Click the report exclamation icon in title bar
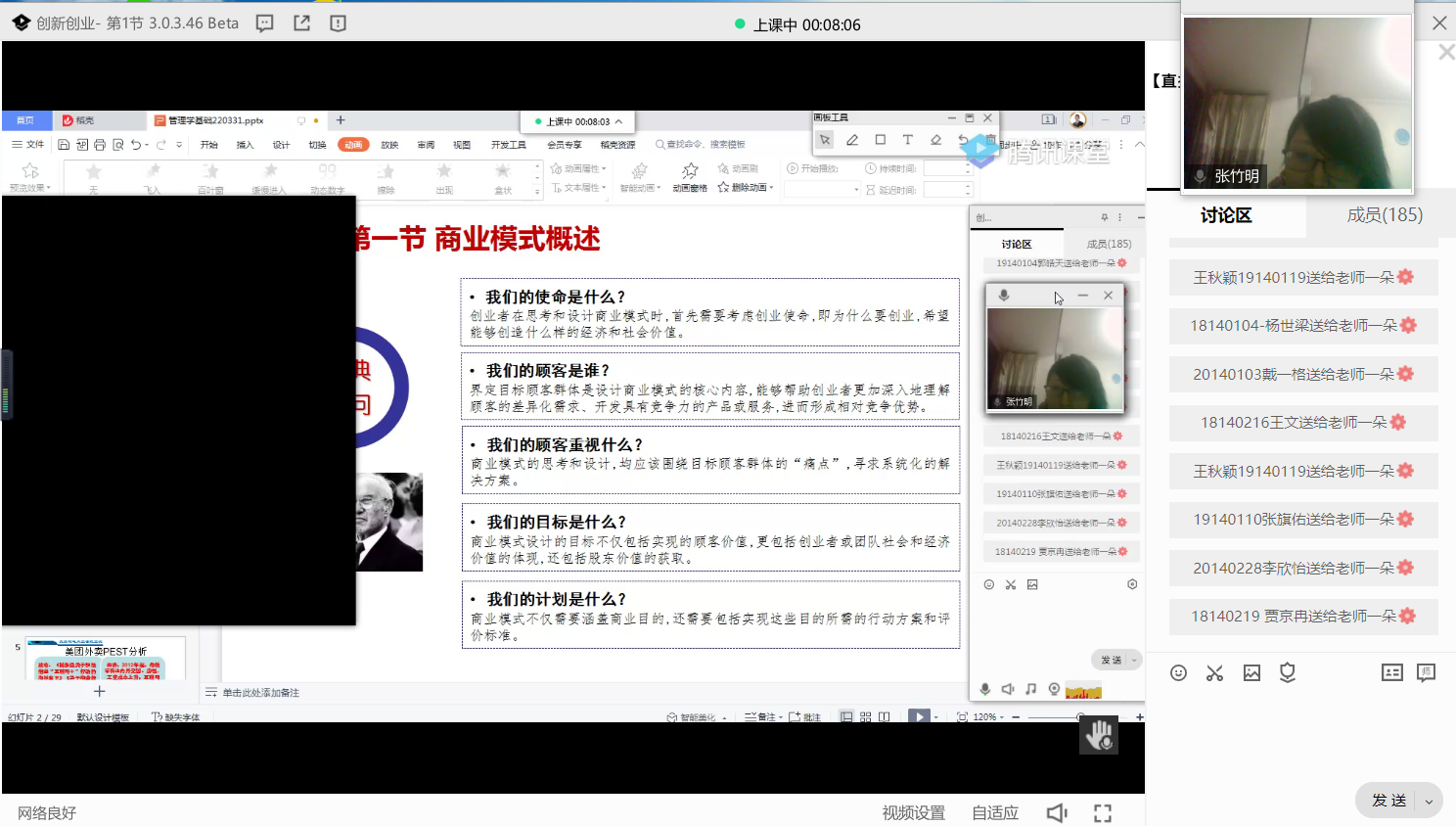This screenshot has width=1456, height=826. (x=338, y=23)
